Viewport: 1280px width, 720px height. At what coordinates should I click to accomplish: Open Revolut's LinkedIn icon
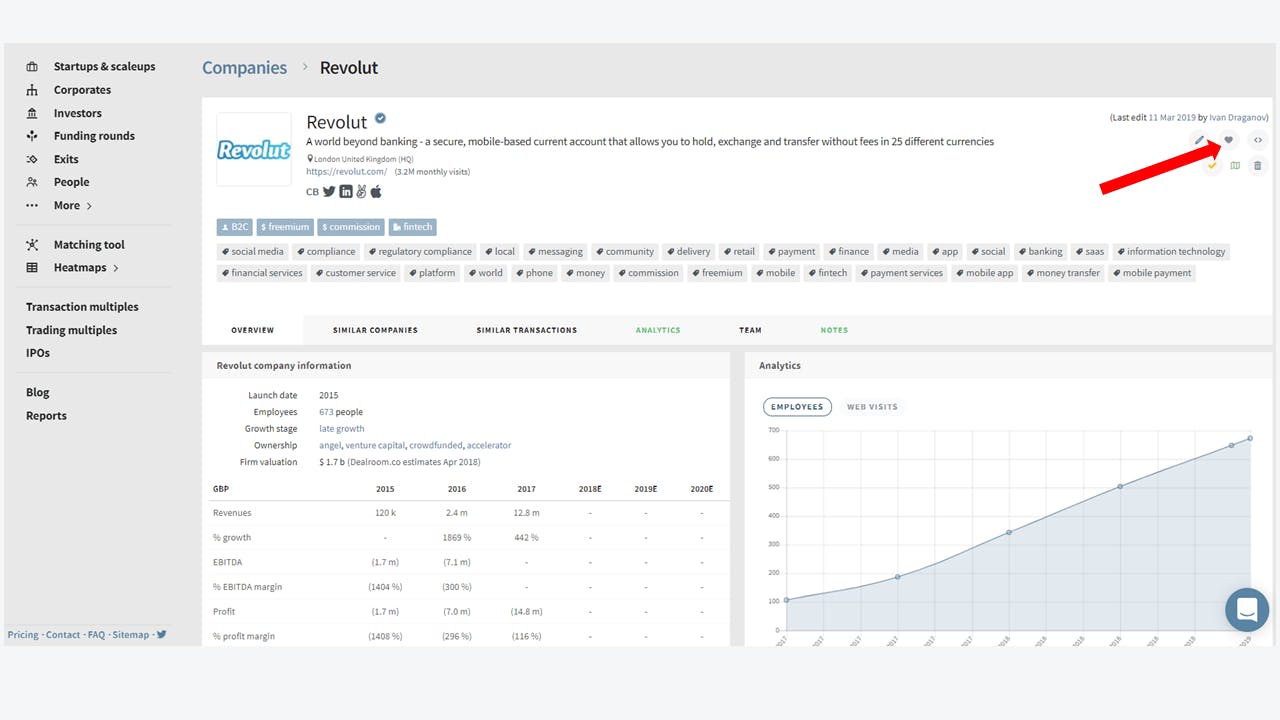pos(345,191)
